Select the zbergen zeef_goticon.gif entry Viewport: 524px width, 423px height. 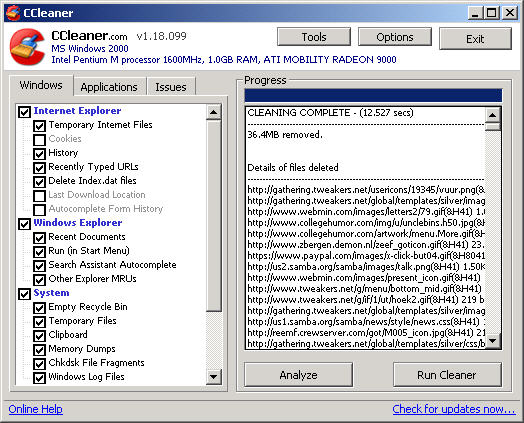pos(366,245)
